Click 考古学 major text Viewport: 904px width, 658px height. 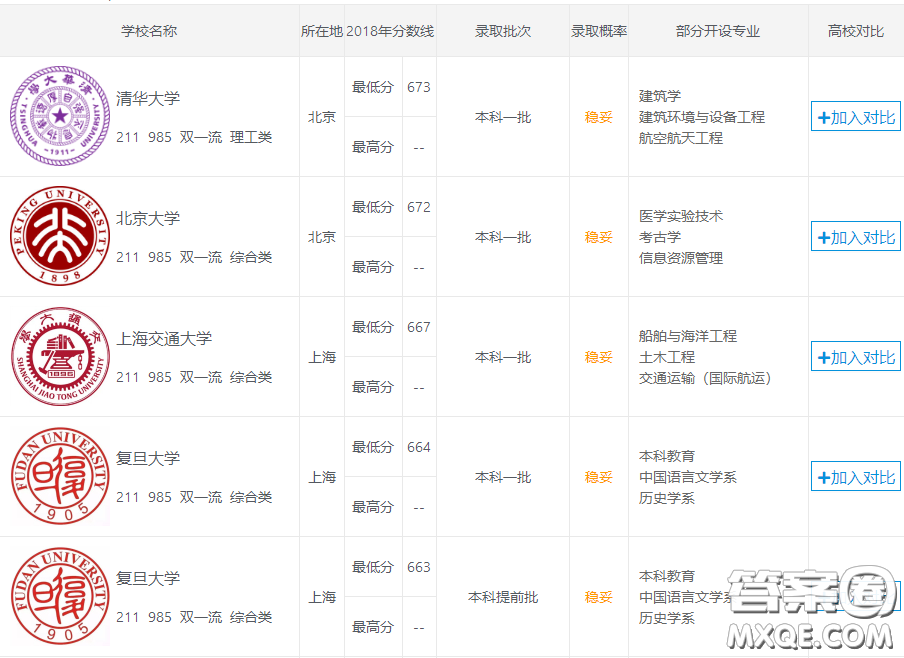click(x=660, y=237)
